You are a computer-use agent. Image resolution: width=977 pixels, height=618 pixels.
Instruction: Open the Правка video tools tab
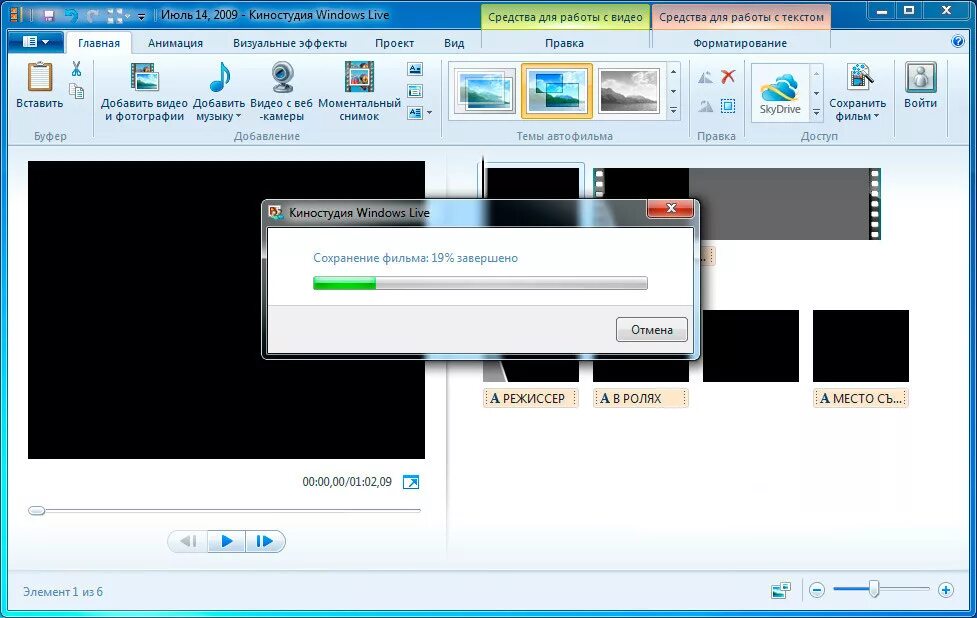(565, 43)
